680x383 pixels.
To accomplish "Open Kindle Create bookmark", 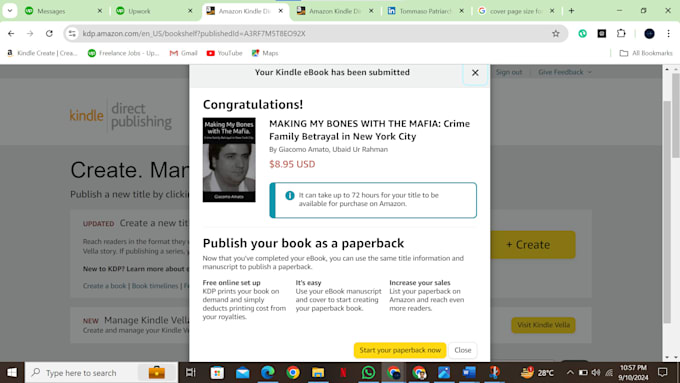I will tap(42, 53).
